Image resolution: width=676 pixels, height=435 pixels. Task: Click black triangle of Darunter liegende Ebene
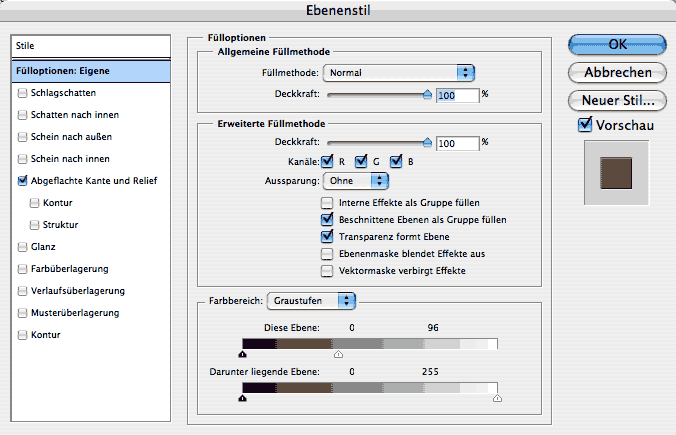[243, 397]
